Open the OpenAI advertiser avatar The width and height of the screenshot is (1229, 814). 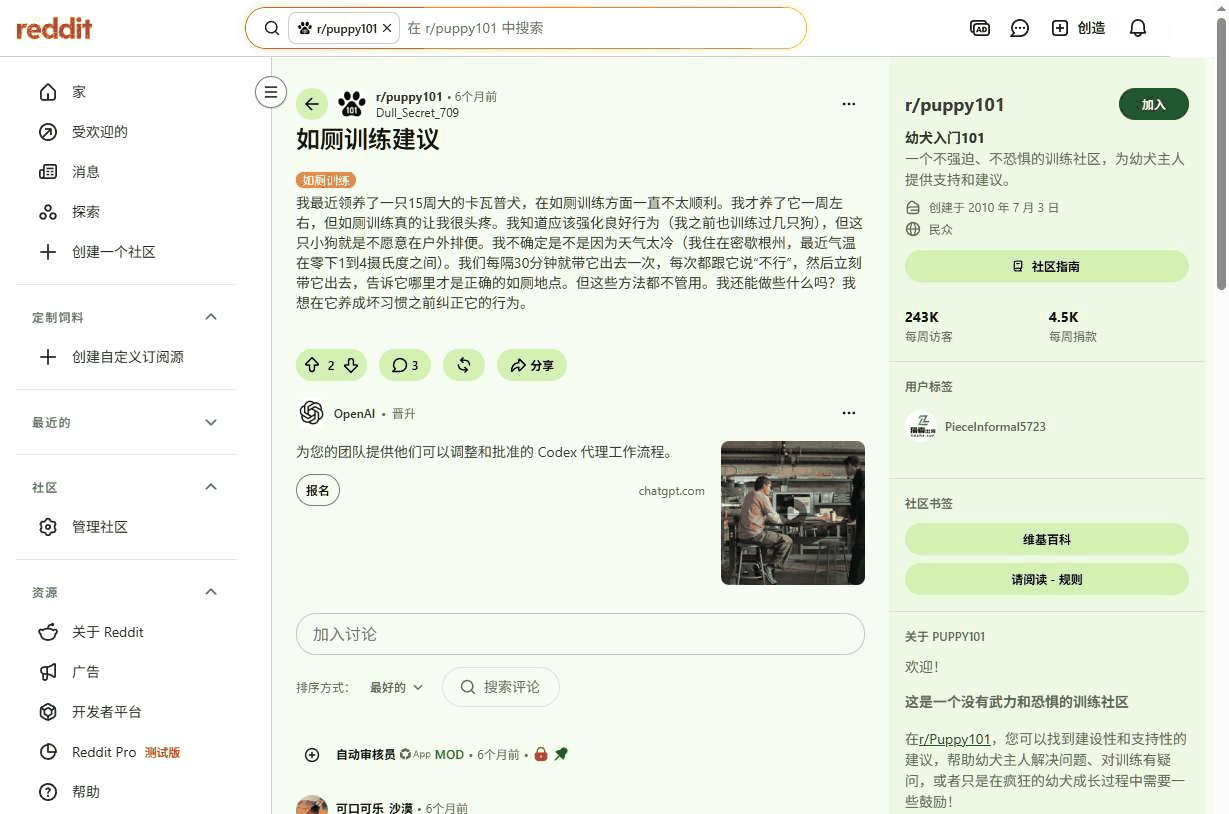(x=311, y=413)
